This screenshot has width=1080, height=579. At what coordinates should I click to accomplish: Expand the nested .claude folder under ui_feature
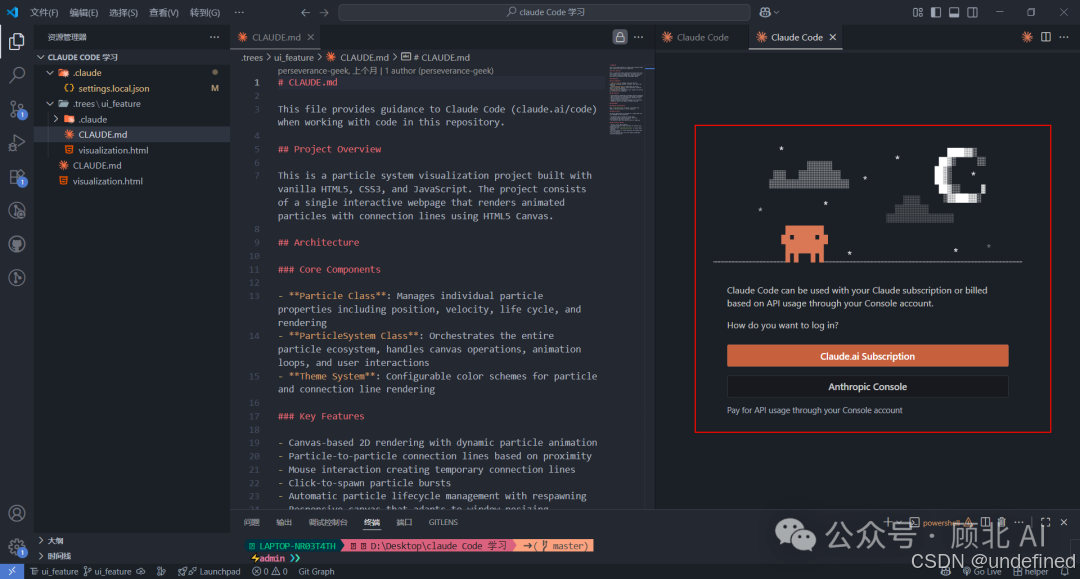click(x=56, y=119)
